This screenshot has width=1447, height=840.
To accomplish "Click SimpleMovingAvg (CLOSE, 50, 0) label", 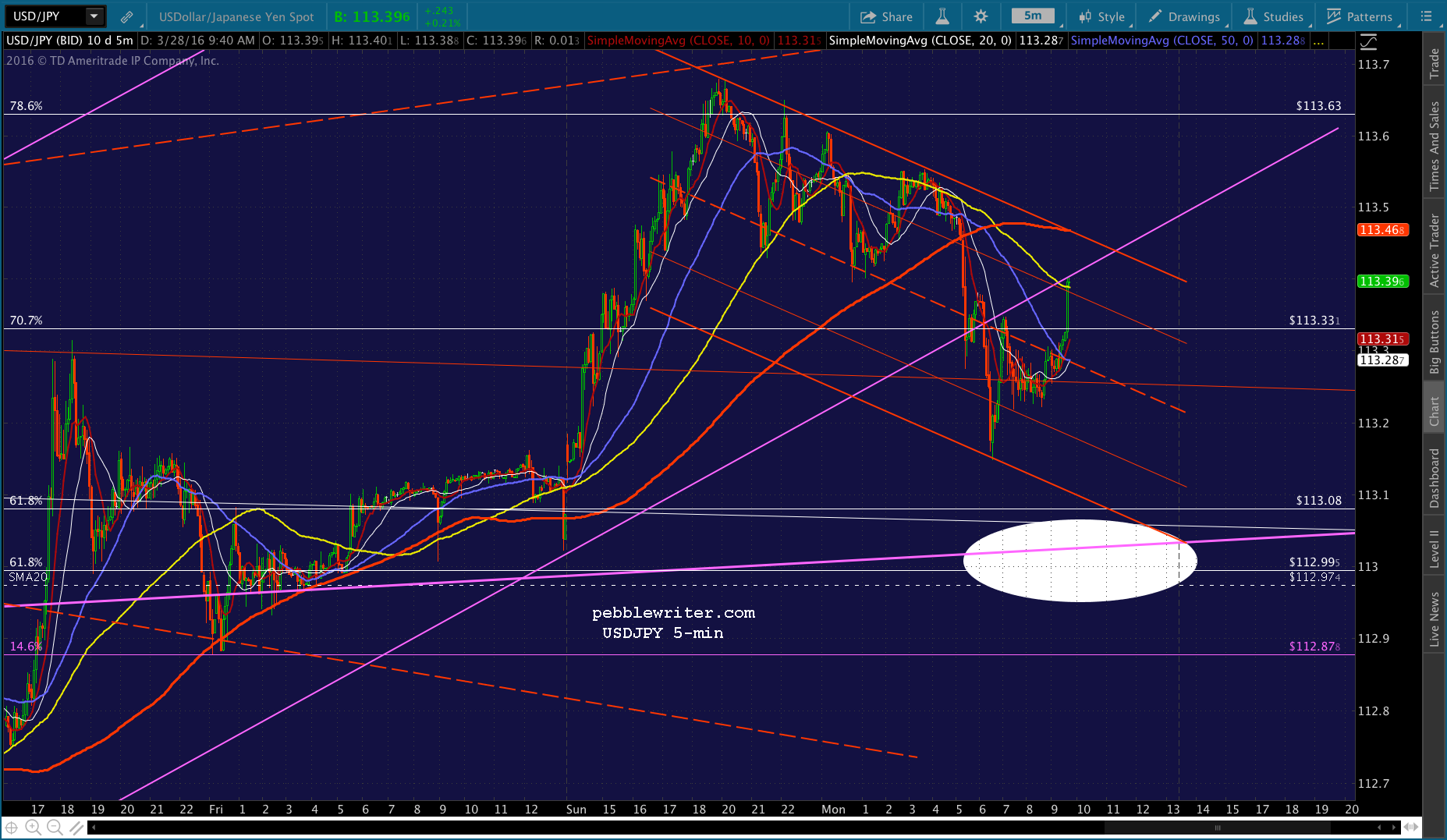I will click(1162, 41).
